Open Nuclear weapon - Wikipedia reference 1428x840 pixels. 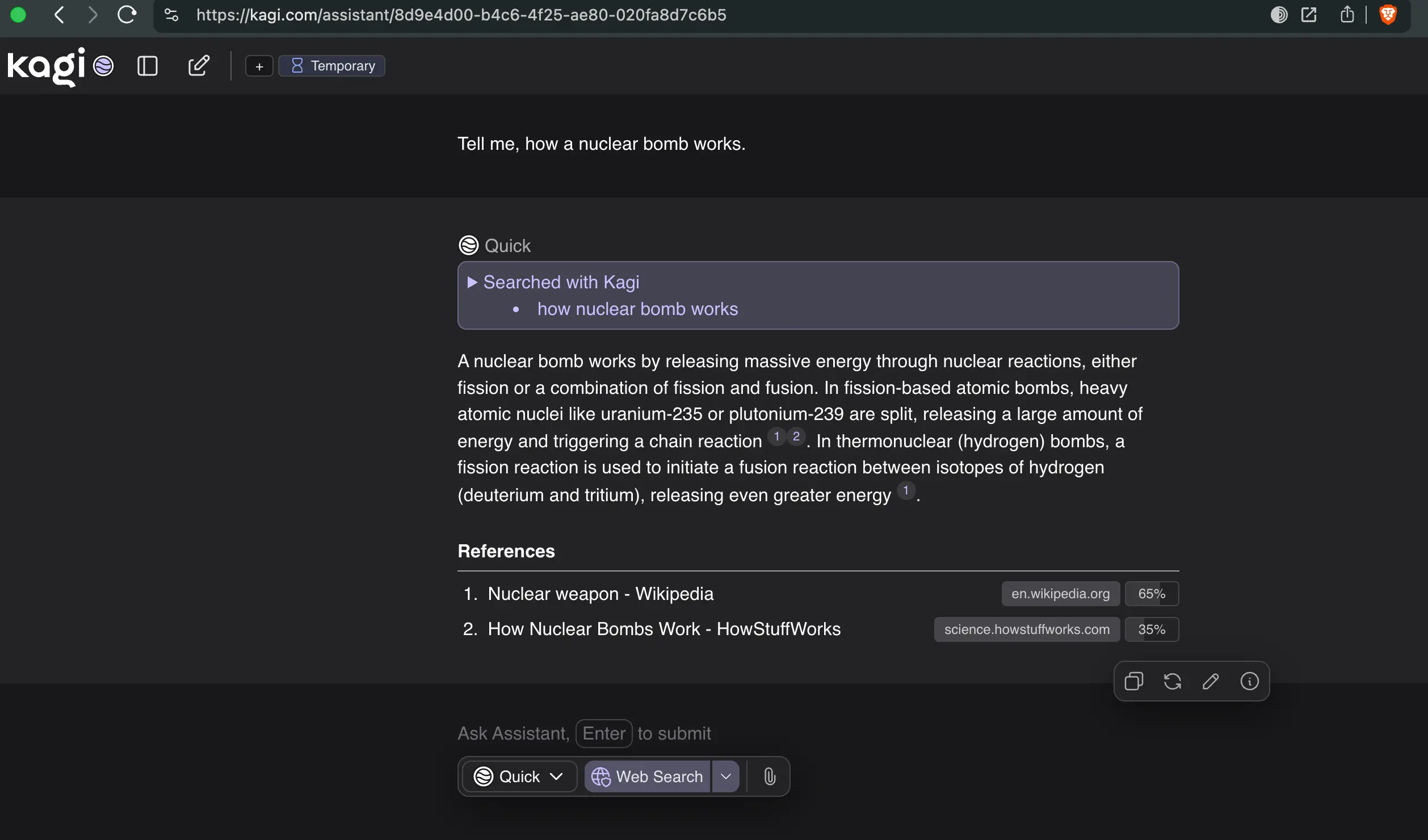coord(600,594)
